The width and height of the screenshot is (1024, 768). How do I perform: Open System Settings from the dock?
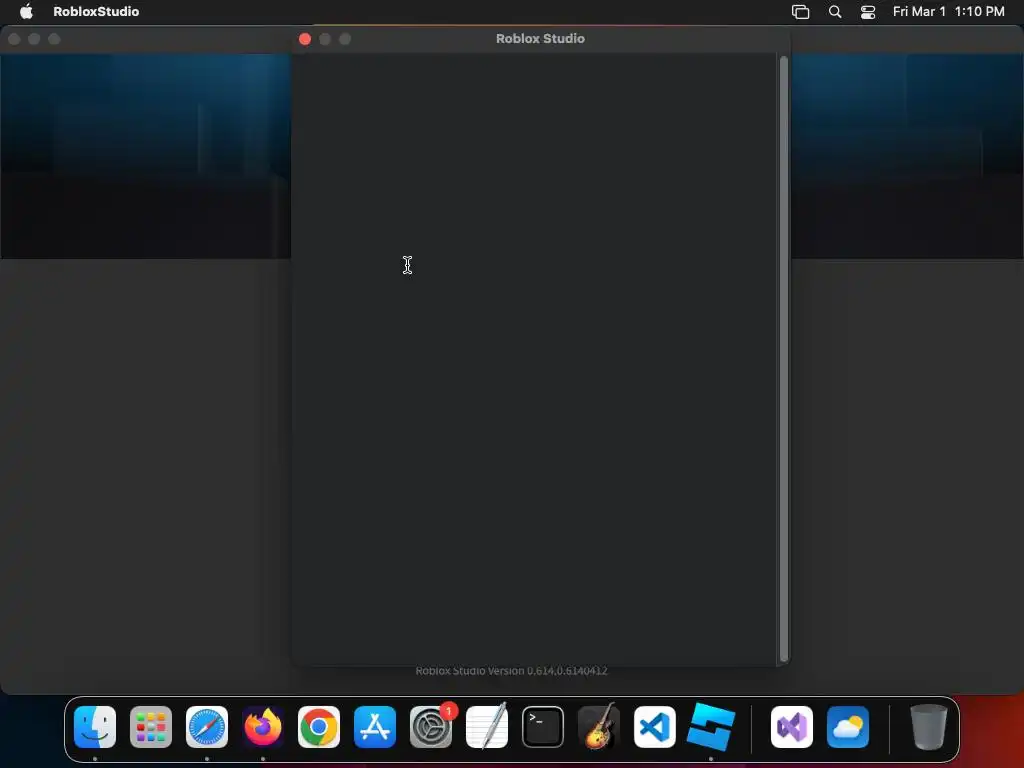[x=431, y=727]
